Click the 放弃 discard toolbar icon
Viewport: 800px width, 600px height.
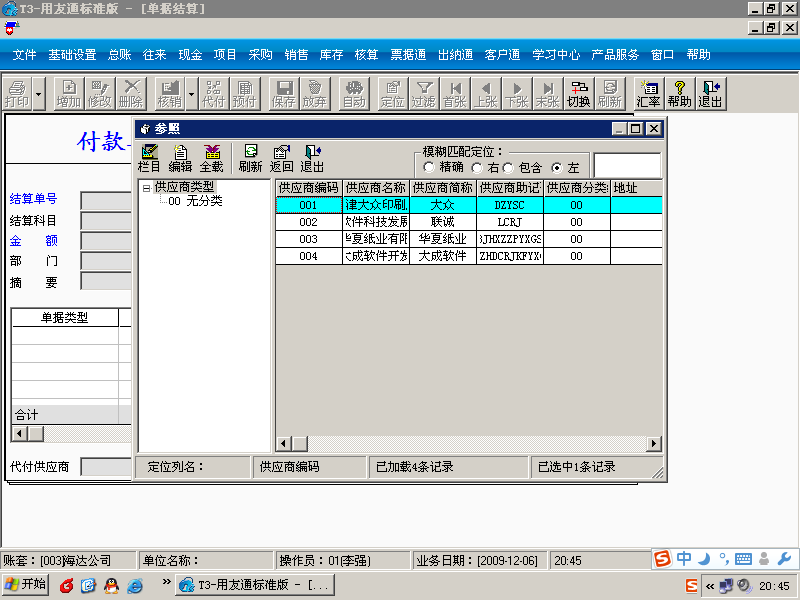coord(315,94)
